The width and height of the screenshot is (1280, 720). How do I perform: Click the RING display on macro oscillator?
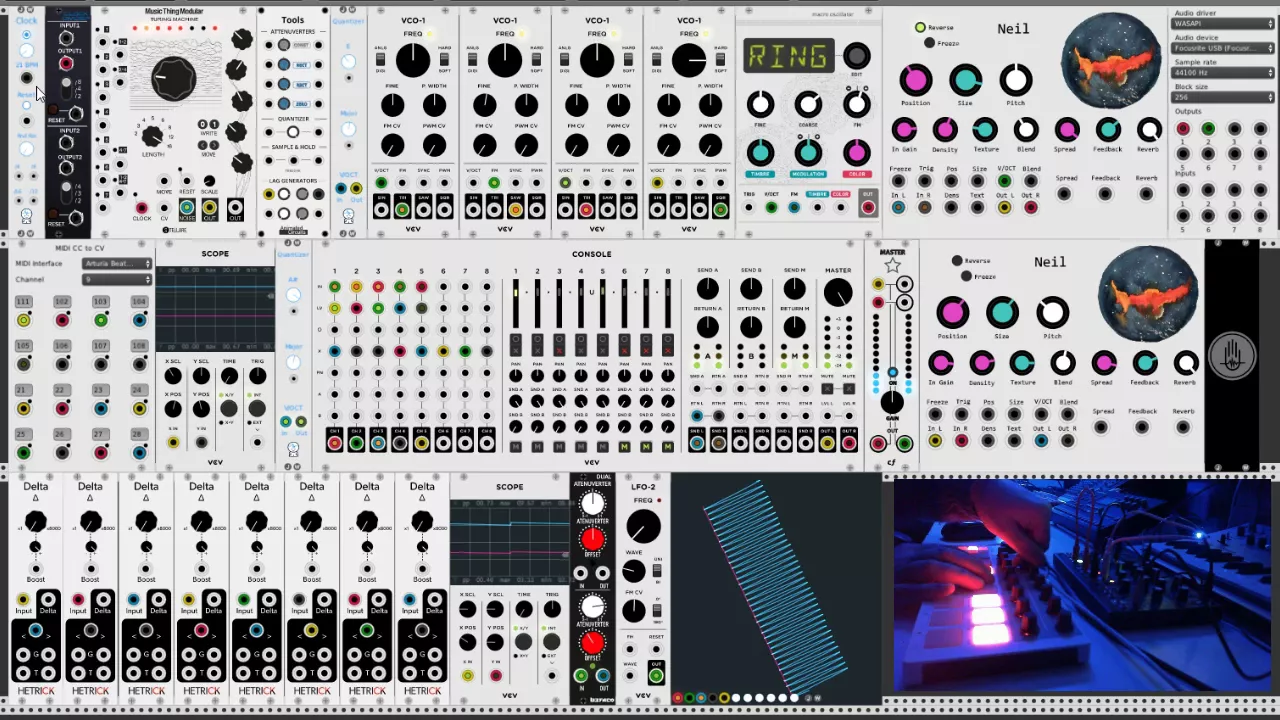point(788,56)
